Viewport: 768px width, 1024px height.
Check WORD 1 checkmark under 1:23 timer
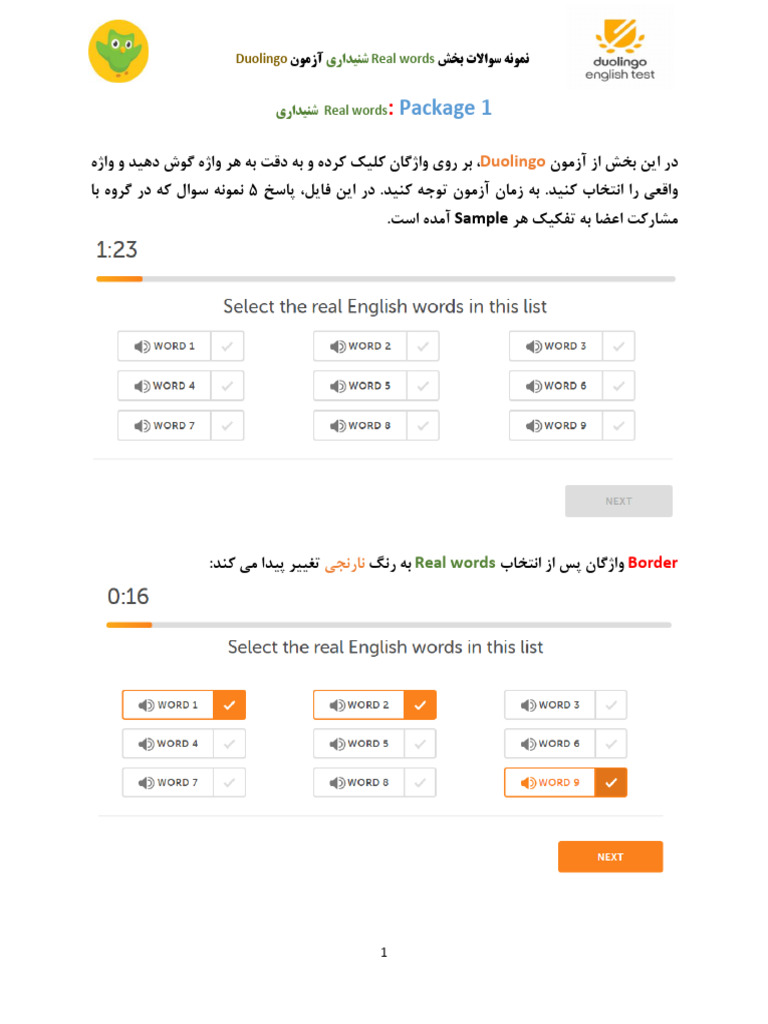227,347
